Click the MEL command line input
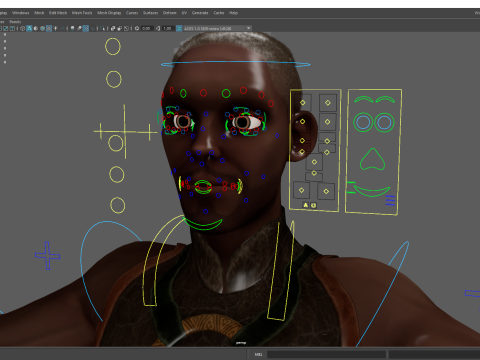This screenshot has width=480, height=360. pyautogui.click(x=326, y=354)
